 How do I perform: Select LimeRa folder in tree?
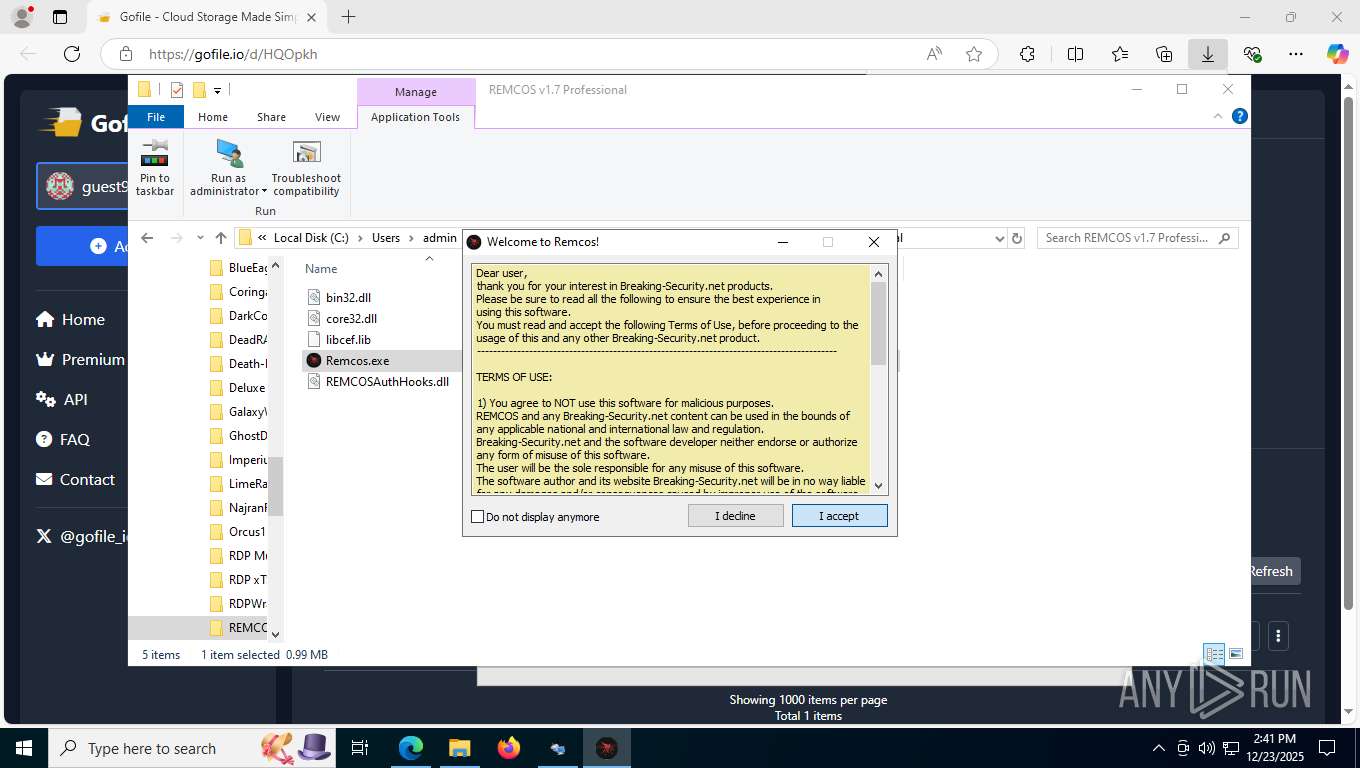[x=238, y=484]
